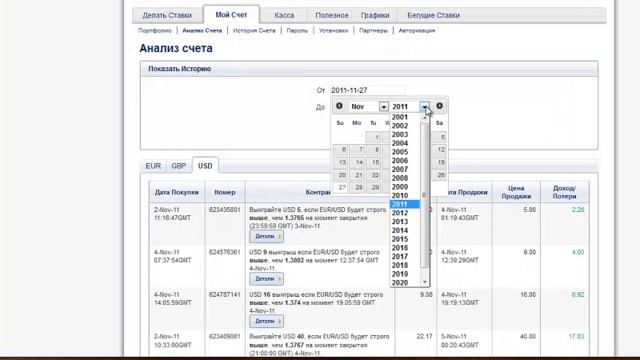
Task: Click Детали button for contract 624787141
Action: (x=267, y=321)
